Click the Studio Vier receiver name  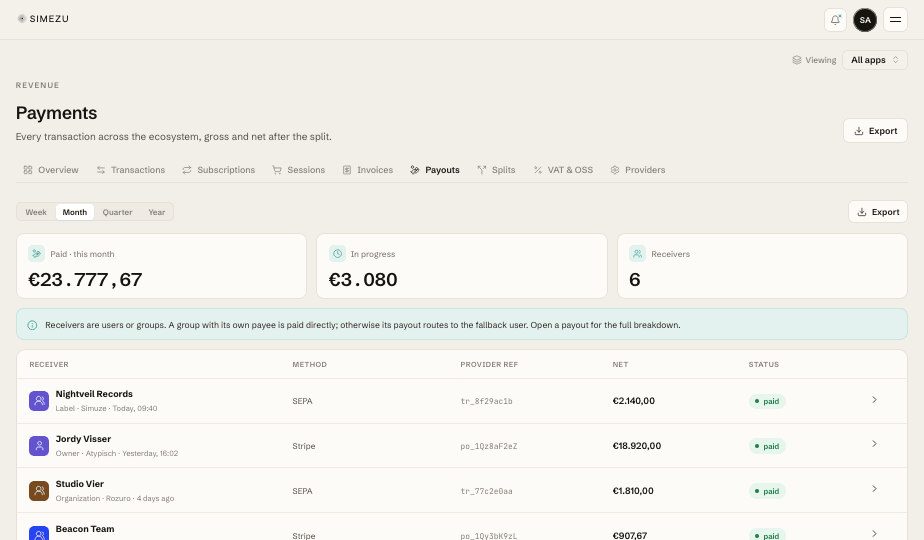[80, 483]
